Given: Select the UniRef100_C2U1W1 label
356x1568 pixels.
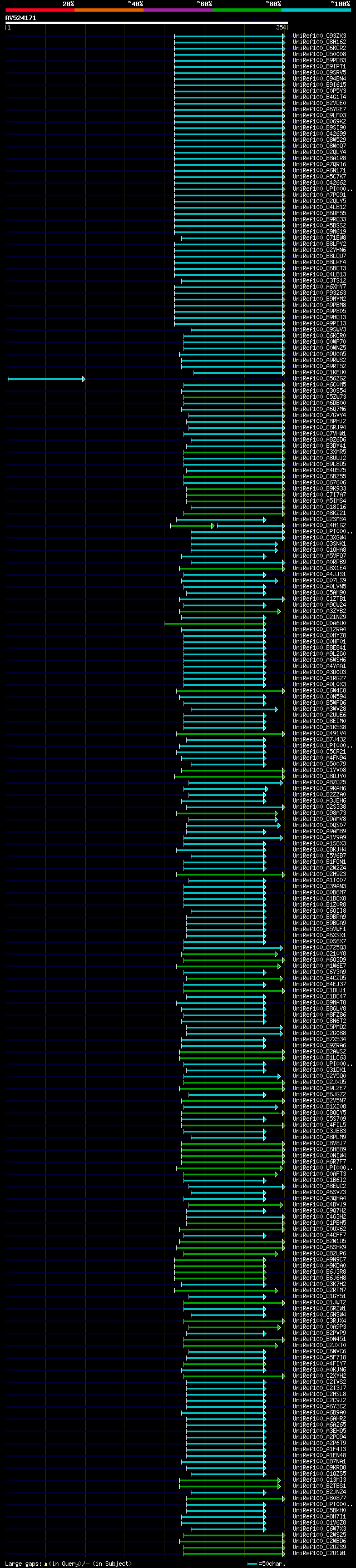Looking at the screenshot, I should (319, 1554).
